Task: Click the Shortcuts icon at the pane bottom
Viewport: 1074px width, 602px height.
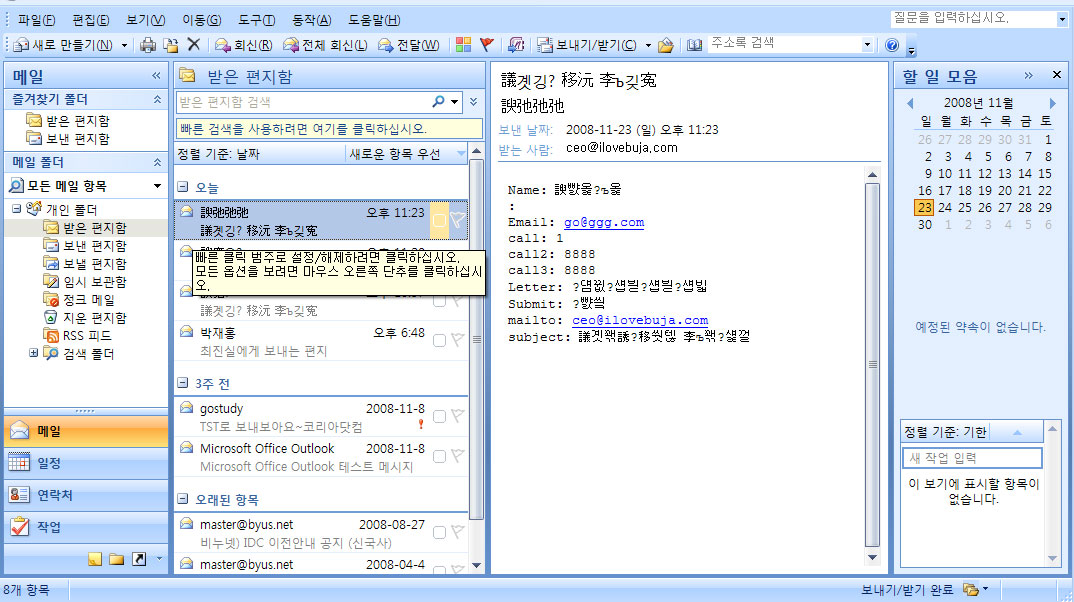Action: tap(139, 560)
